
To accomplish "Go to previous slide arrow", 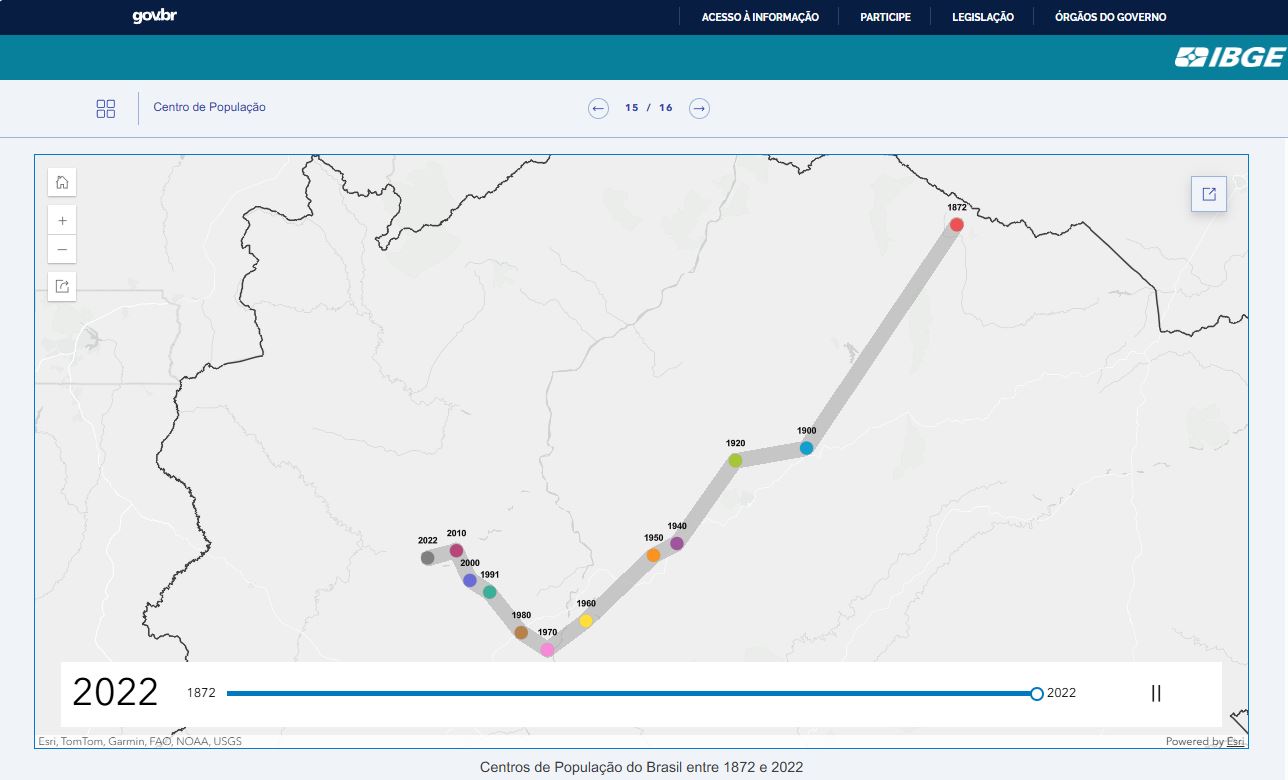I will 598,108.
